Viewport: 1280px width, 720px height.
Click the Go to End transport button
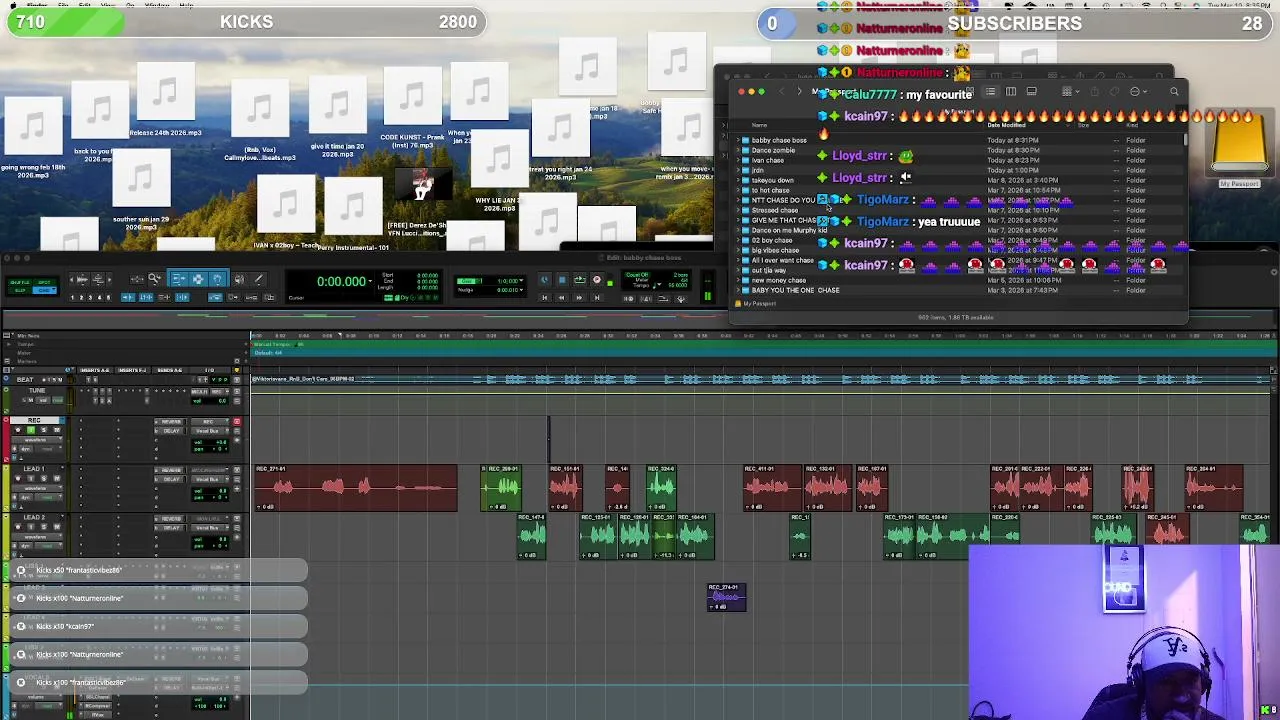597,297
